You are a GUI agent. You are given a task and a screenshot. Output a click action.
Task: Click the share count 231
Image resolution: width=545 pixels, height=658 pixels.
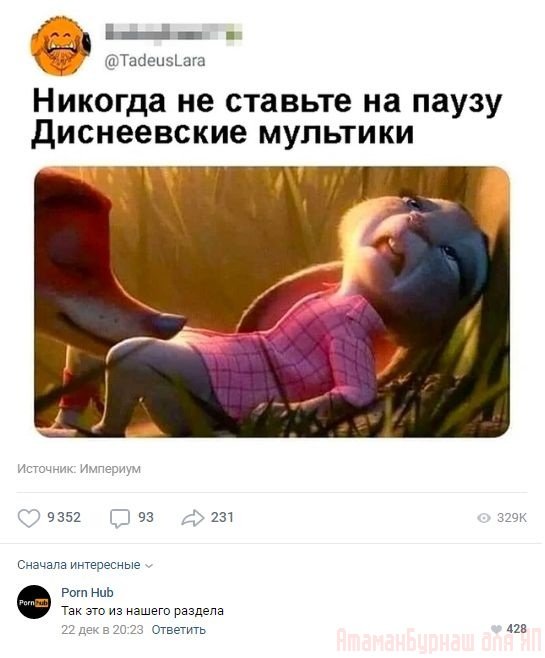[x=222, y=517]
